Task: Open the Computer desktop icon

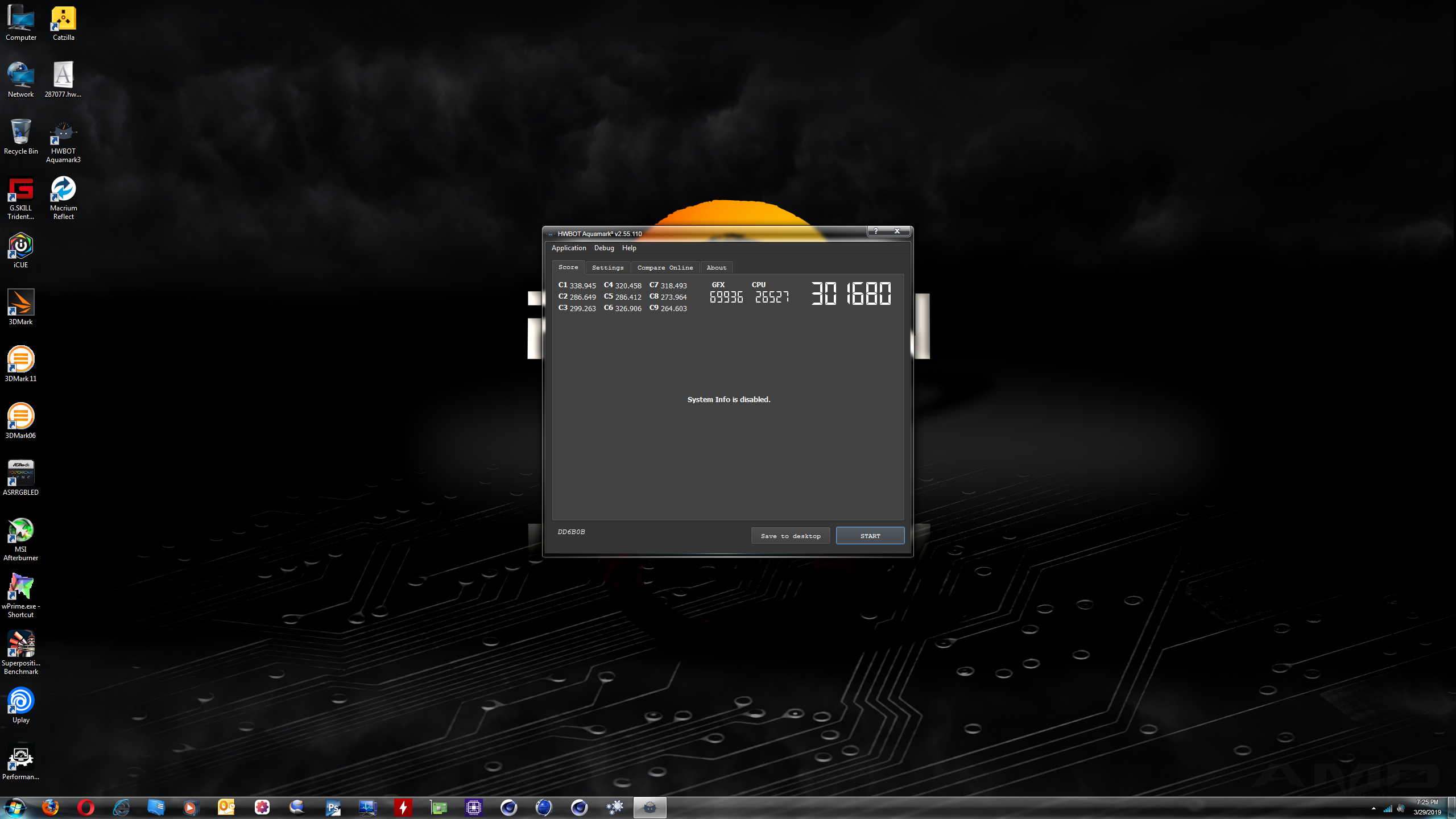Action: 21,23
